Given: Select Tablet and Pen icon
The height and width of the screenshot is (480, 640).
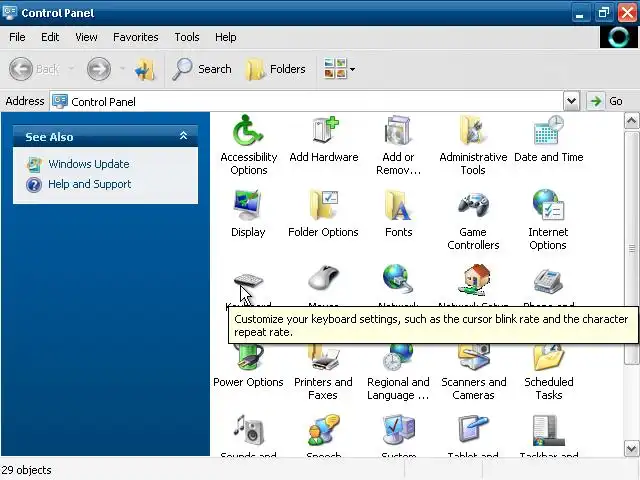Looking at the screenshot, I should [x=473, y=430].
